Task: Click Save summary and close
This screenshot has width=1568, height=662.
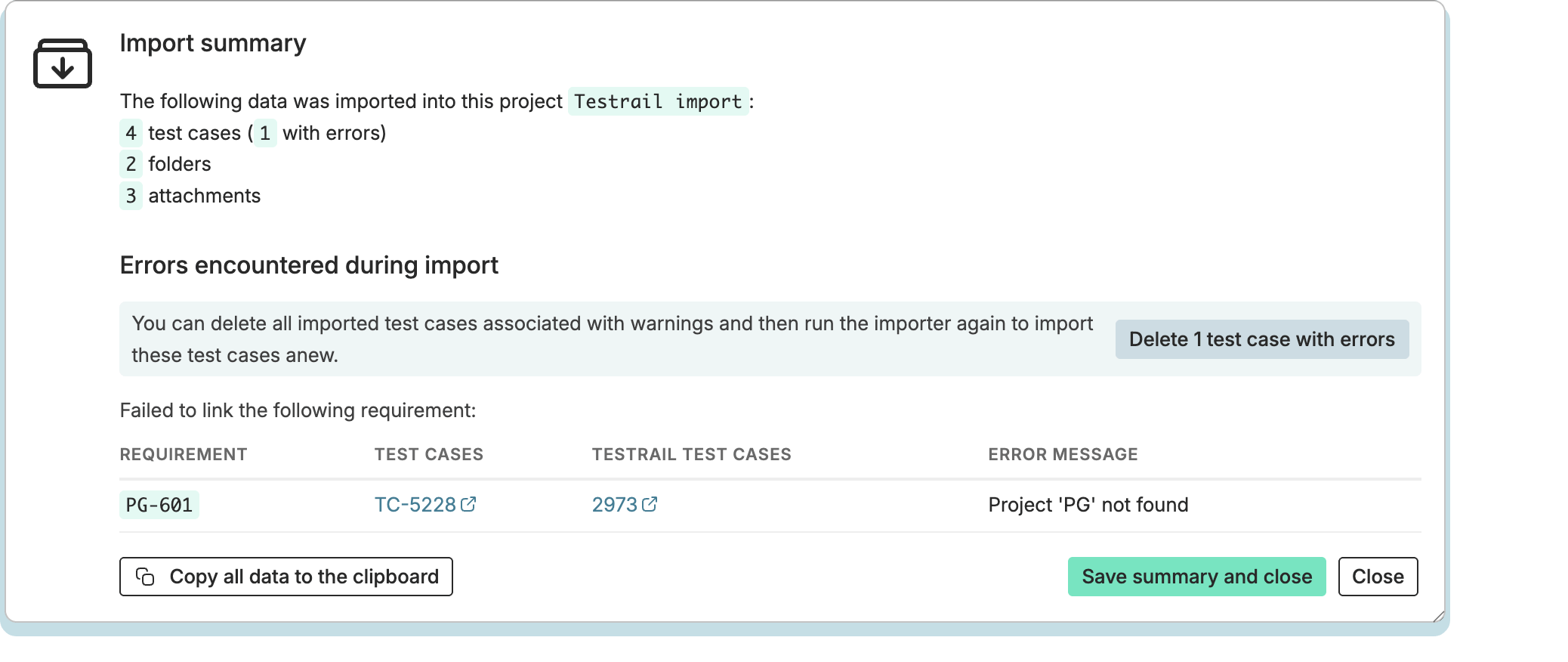Action: pos(1196,577)
